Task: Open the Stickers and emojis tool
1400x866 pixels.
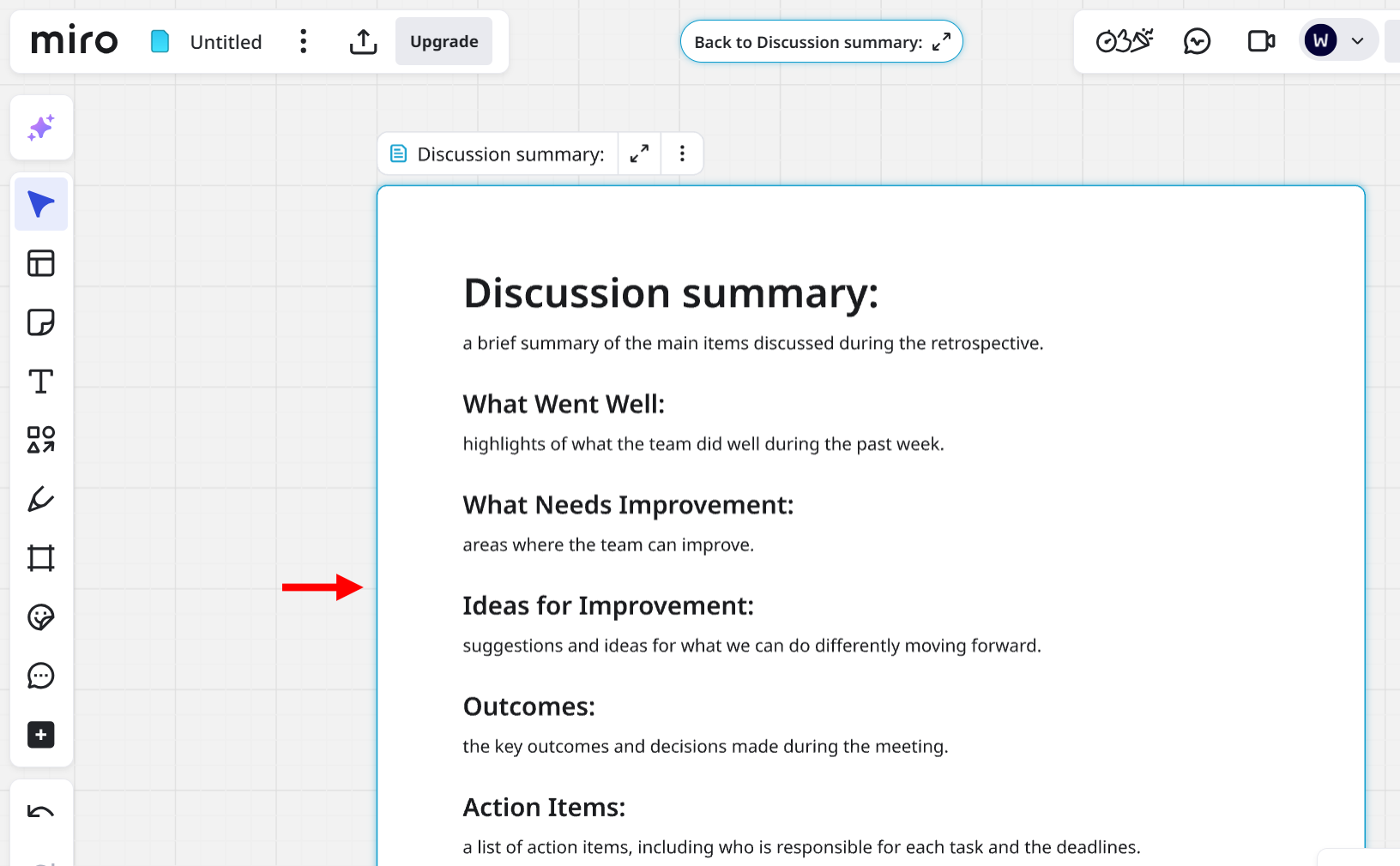Action: coord(41,616)
